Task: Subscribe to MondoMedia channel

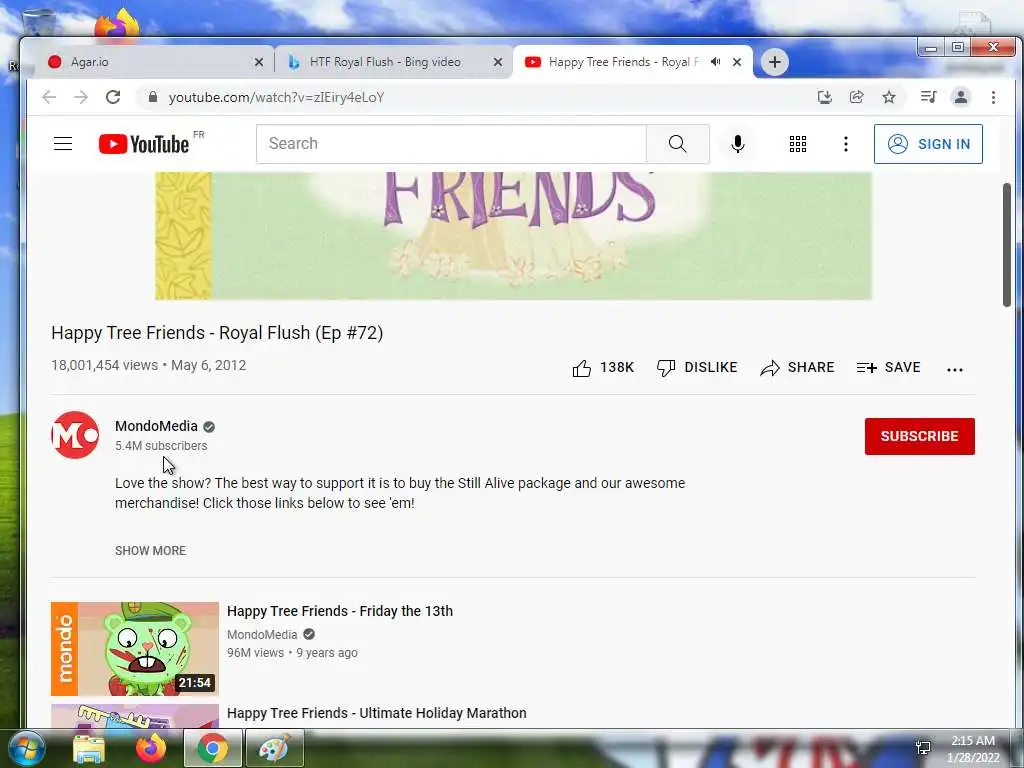Action: click(x=920, y=436)
